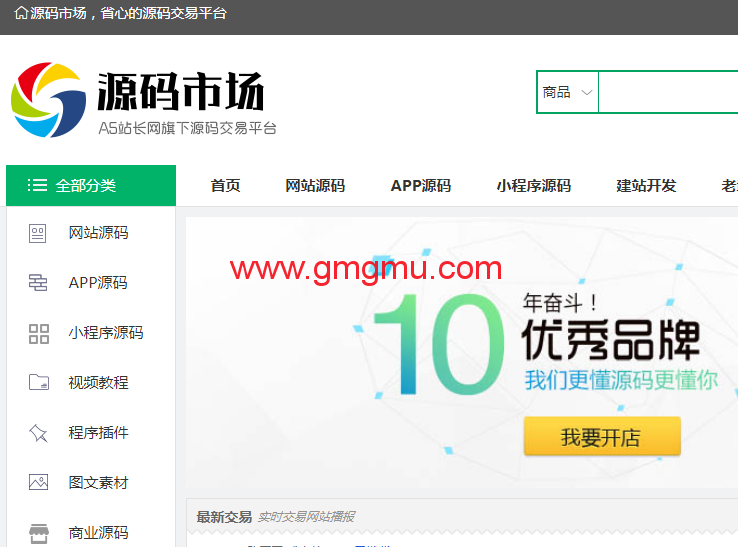Open the 全部分类 category menu
The width and height of the screenshot is (738, 547).
point(91,185)
